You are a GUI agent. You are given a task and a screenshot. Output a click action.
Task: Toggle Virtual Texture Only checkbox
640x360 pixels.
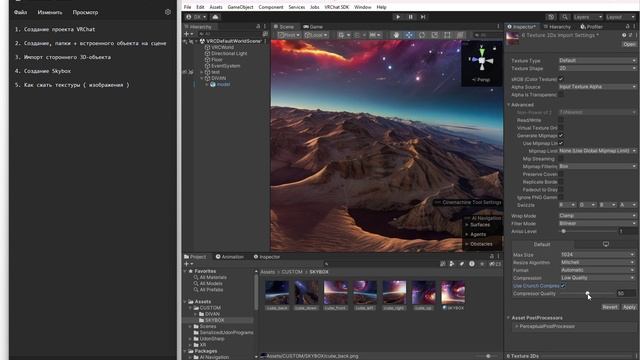(561, 128)
